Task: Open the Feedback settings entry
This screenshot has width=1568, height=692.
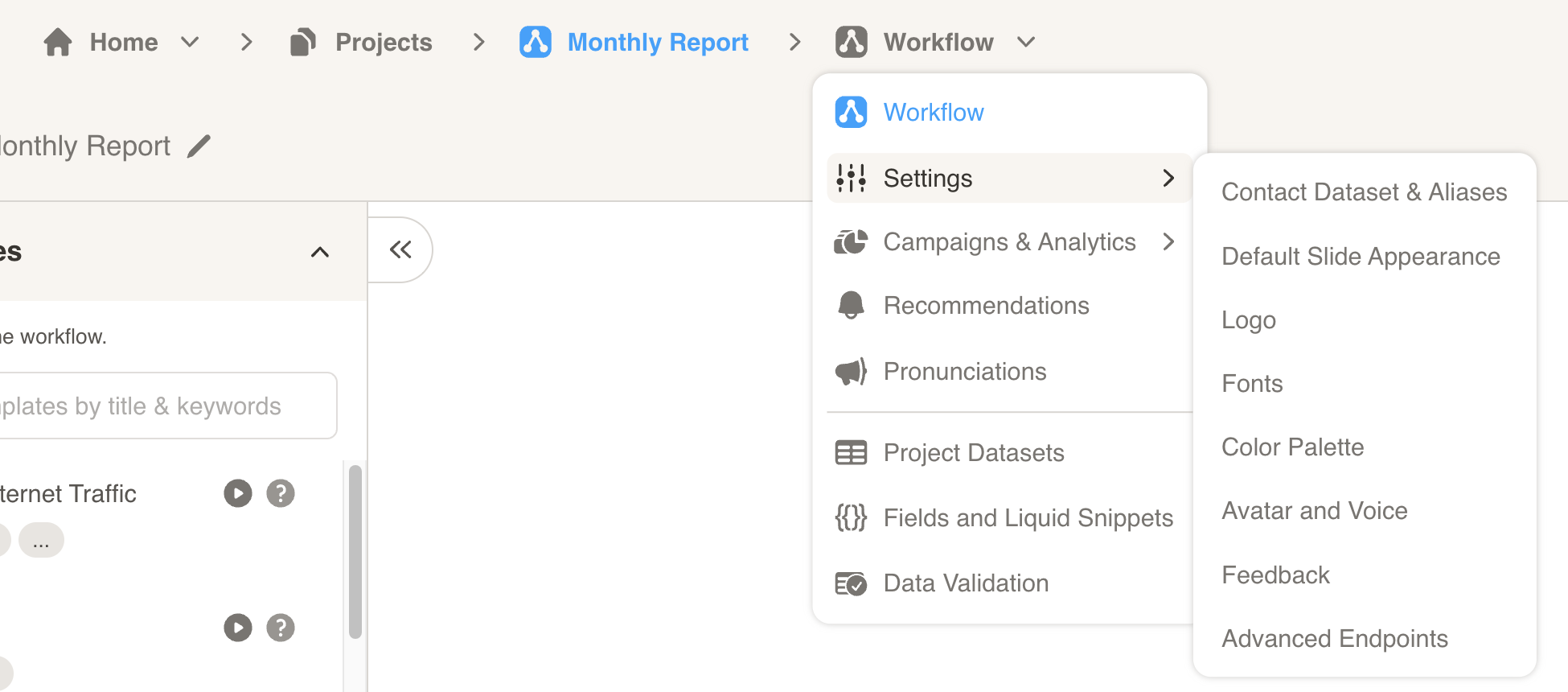Action: pyautogui.click(x=1275, y=575)
